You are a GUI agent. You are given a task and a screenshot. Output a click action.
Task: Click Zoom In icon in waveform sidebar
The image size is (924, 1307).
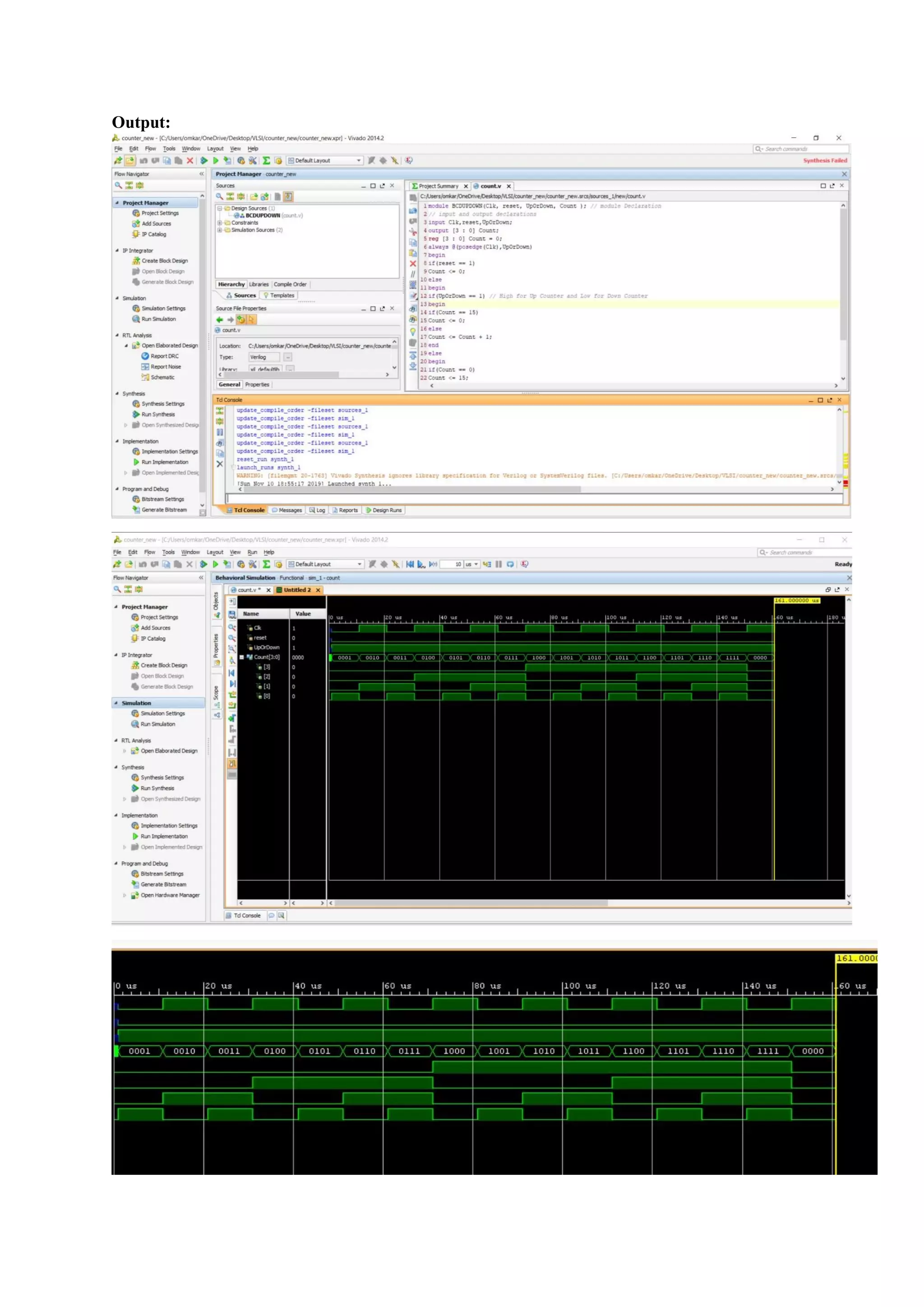point(232,627)
